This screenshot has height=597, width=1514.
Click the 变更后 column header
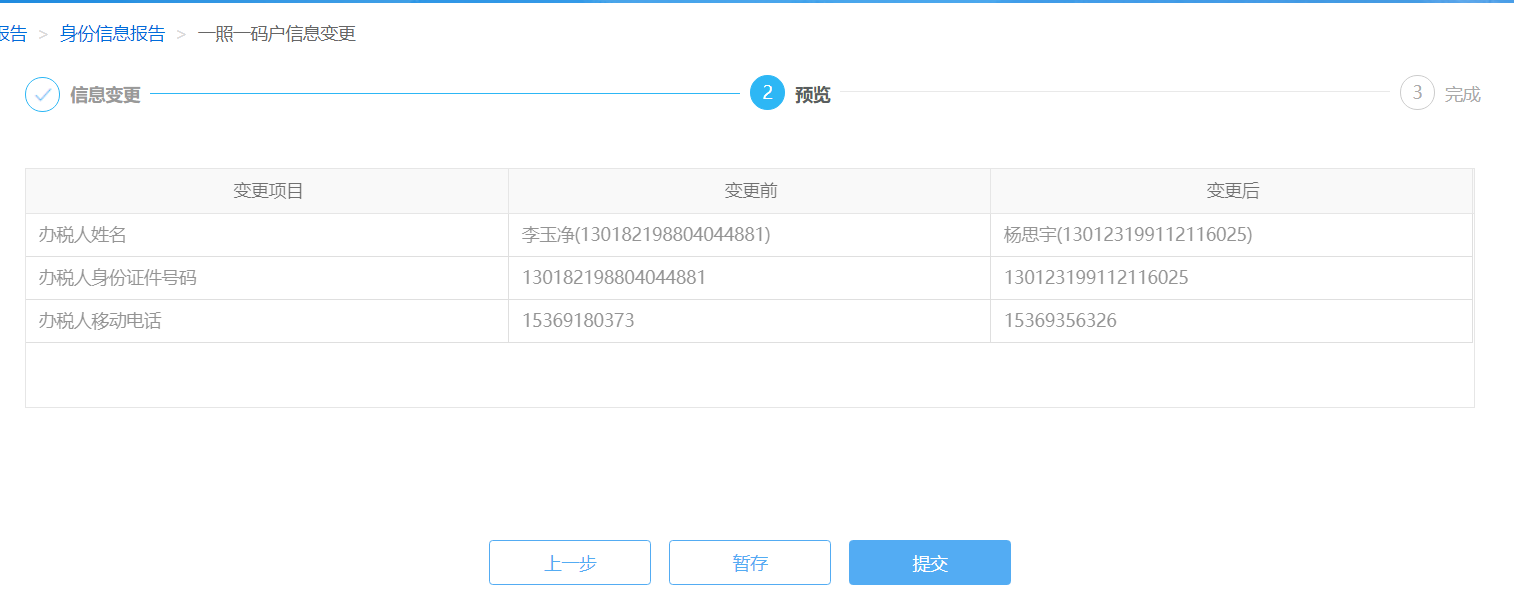(1232, 191)
